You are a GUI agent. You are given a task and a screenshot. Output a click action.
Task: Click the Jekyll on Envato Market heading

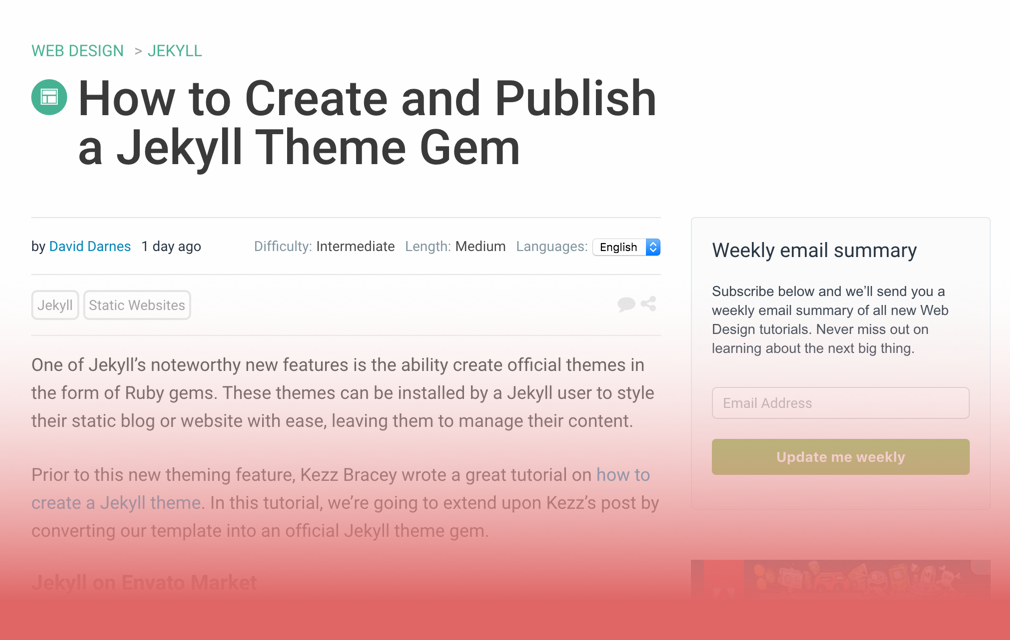[x=144, y=583]
